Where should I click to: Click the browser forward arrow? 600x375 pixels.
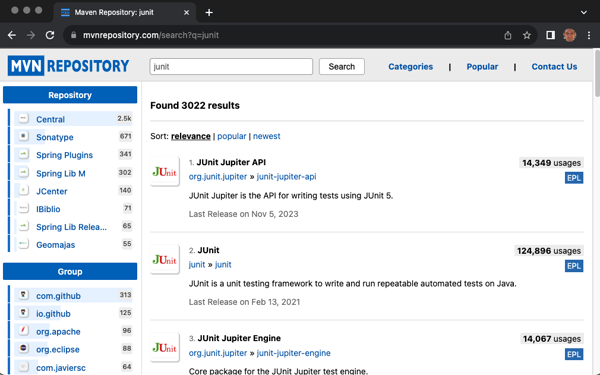(31, 35)
